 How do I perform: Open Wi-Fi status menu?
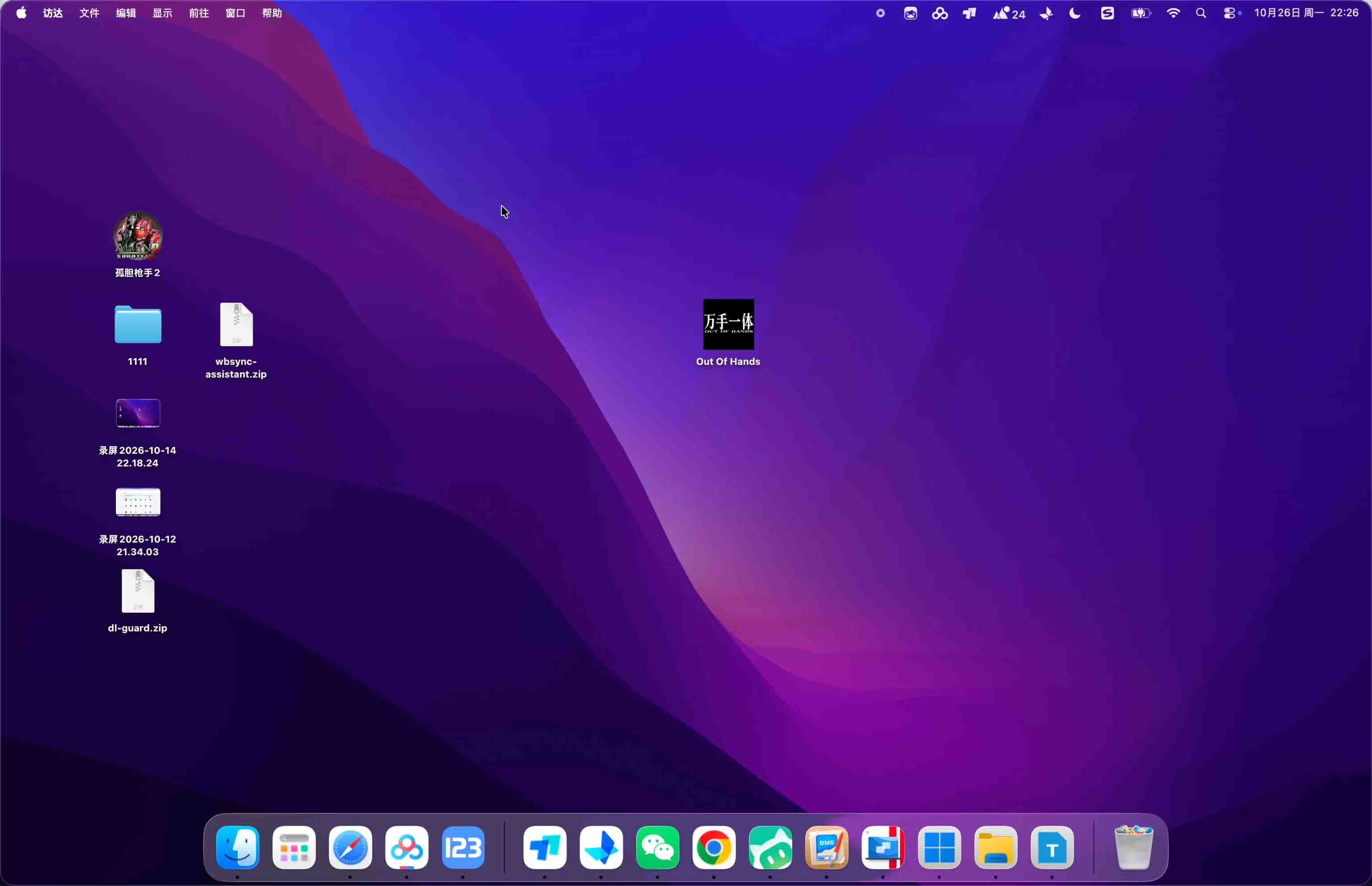(x=1173, y=13)
